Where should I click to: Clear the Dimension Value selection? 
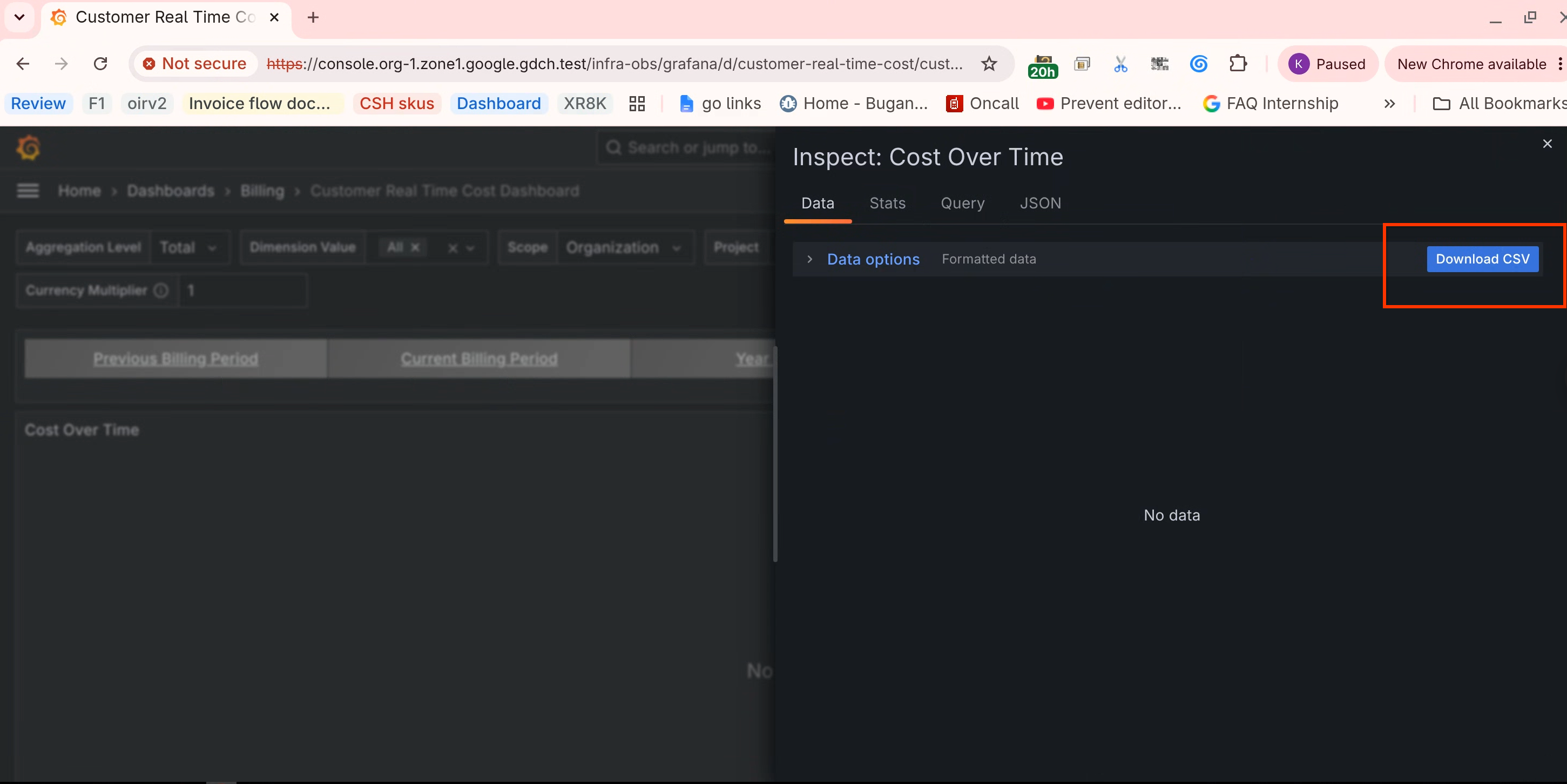452,247
